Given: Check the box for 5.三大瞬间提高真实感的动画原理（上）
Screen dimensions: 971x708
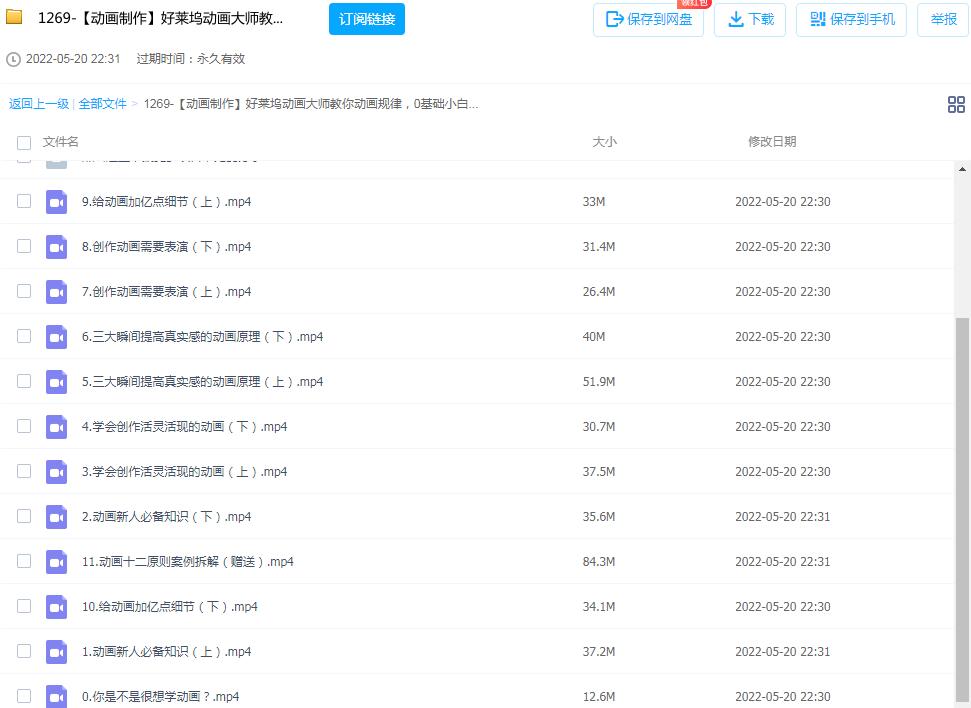Looking at the screenshot, I should pos(24,381).
